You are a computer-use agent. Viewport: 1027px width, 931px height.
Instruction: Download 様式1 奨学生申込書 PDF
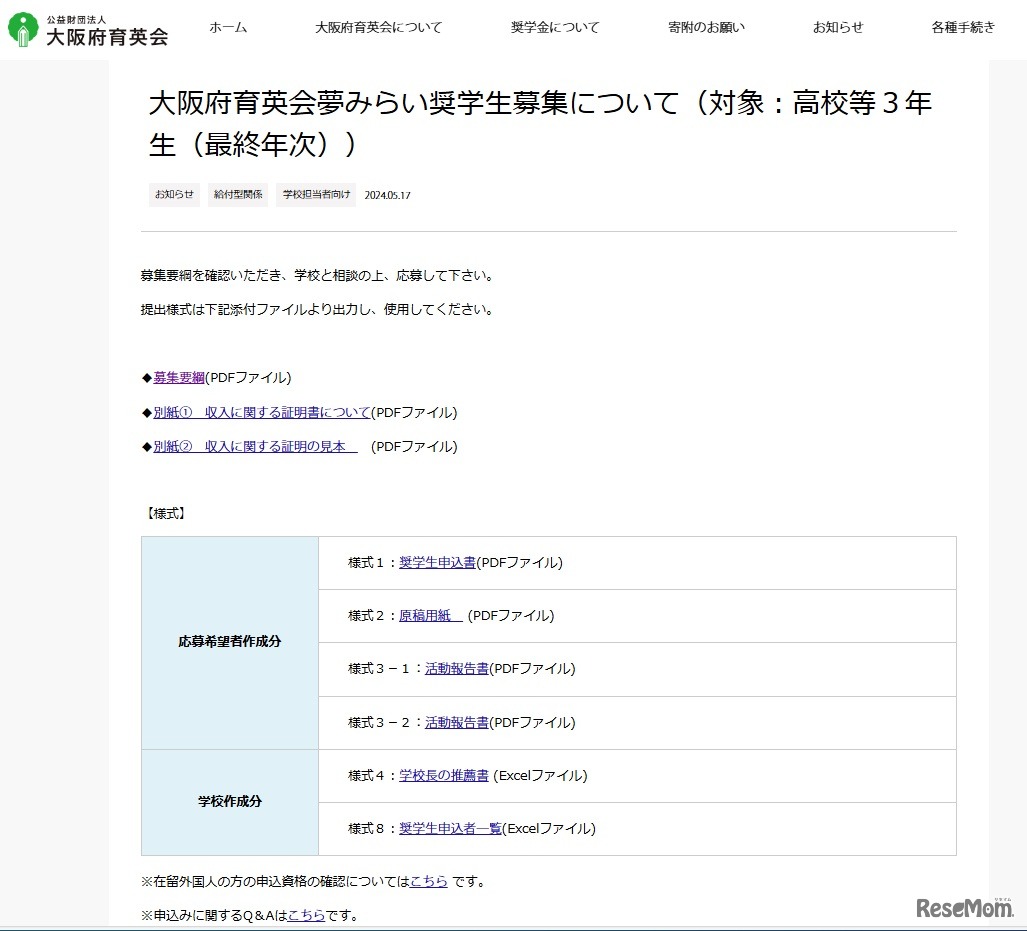point(437,563)
